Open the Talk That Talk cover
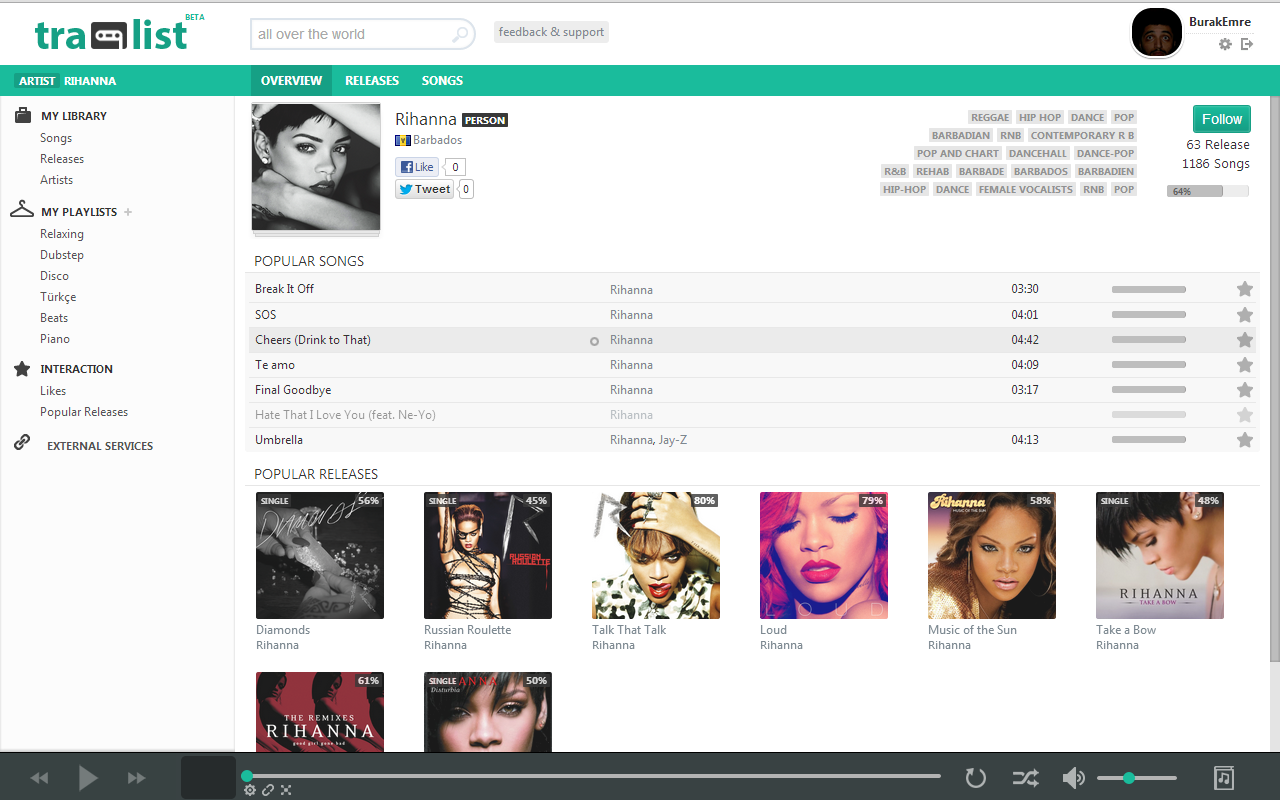This screenshot has width=1280, height=800. click(656, 555)
